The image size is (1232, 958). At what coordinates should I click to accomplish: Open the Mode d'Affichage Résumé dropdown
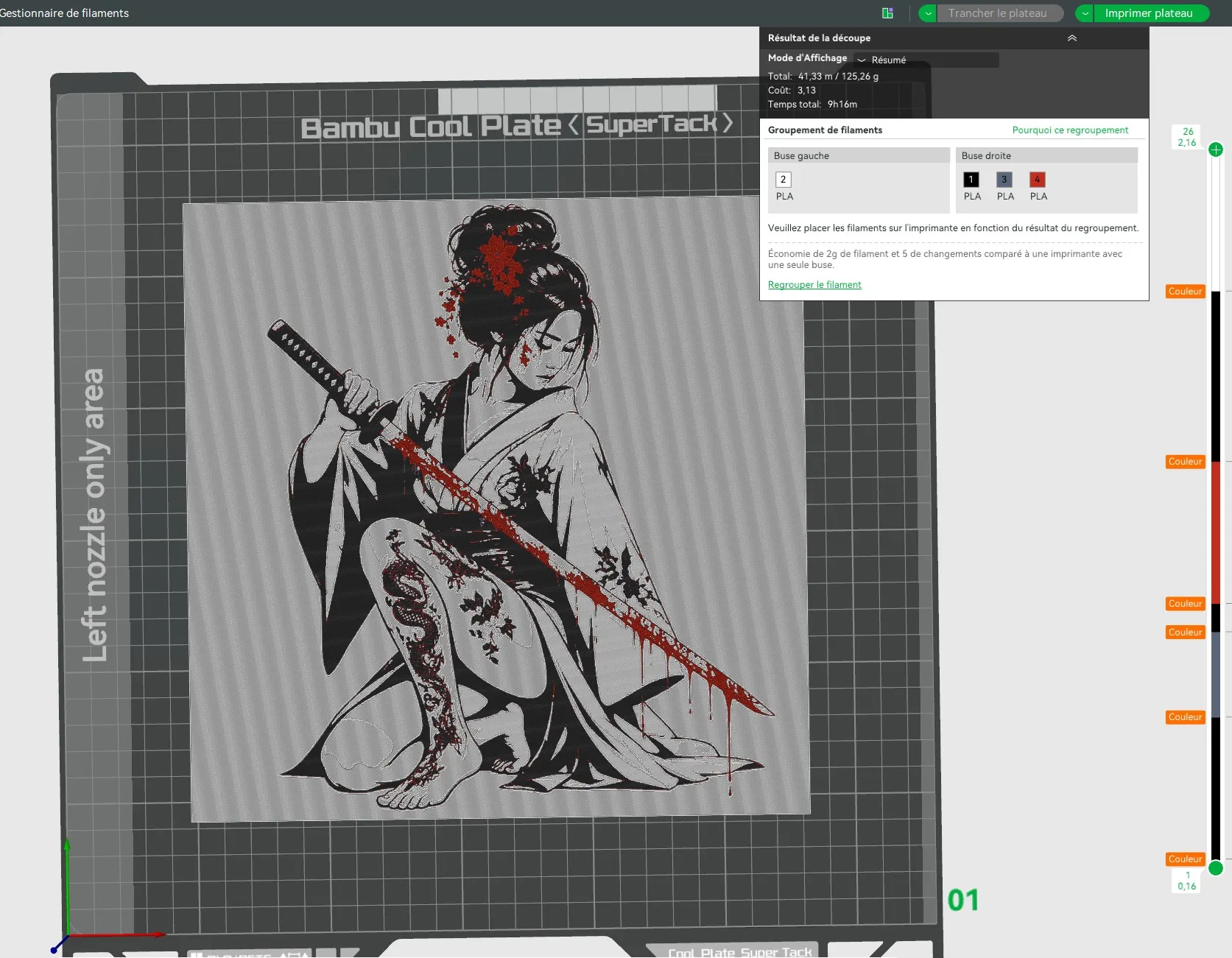[x=926, y=60]
